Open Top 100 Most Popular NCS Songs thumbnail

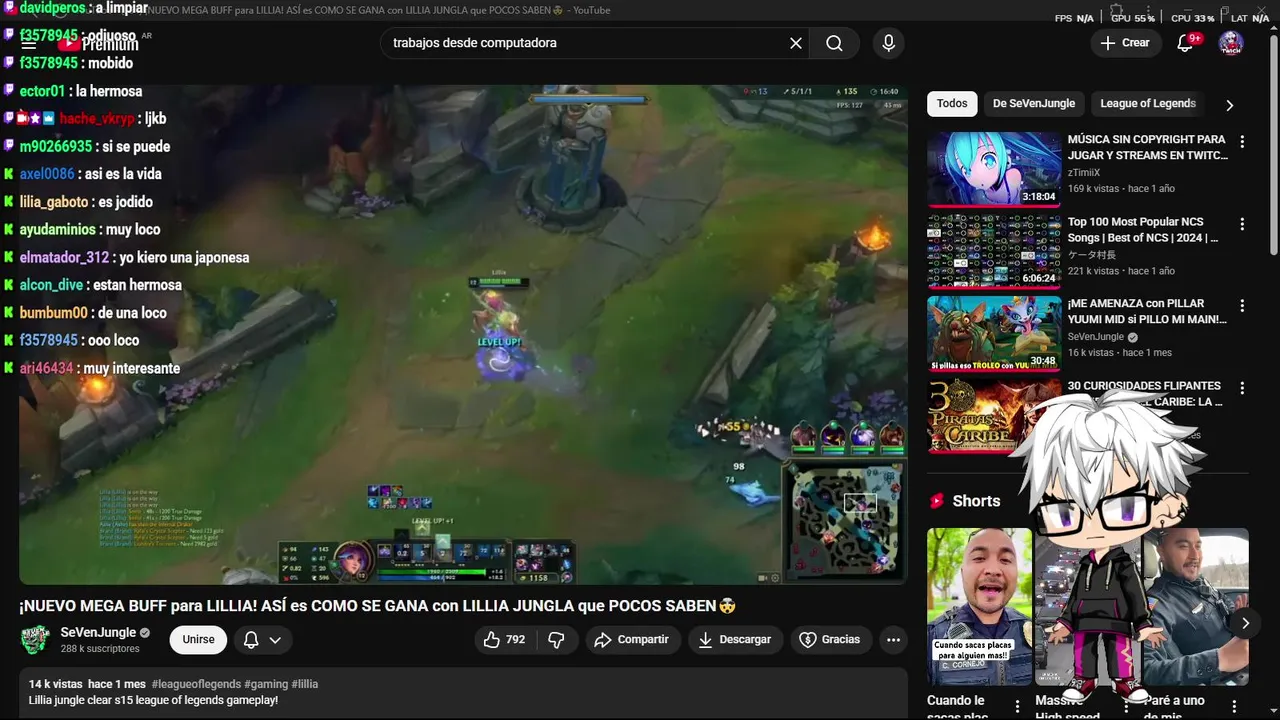[x=994, y=251]
